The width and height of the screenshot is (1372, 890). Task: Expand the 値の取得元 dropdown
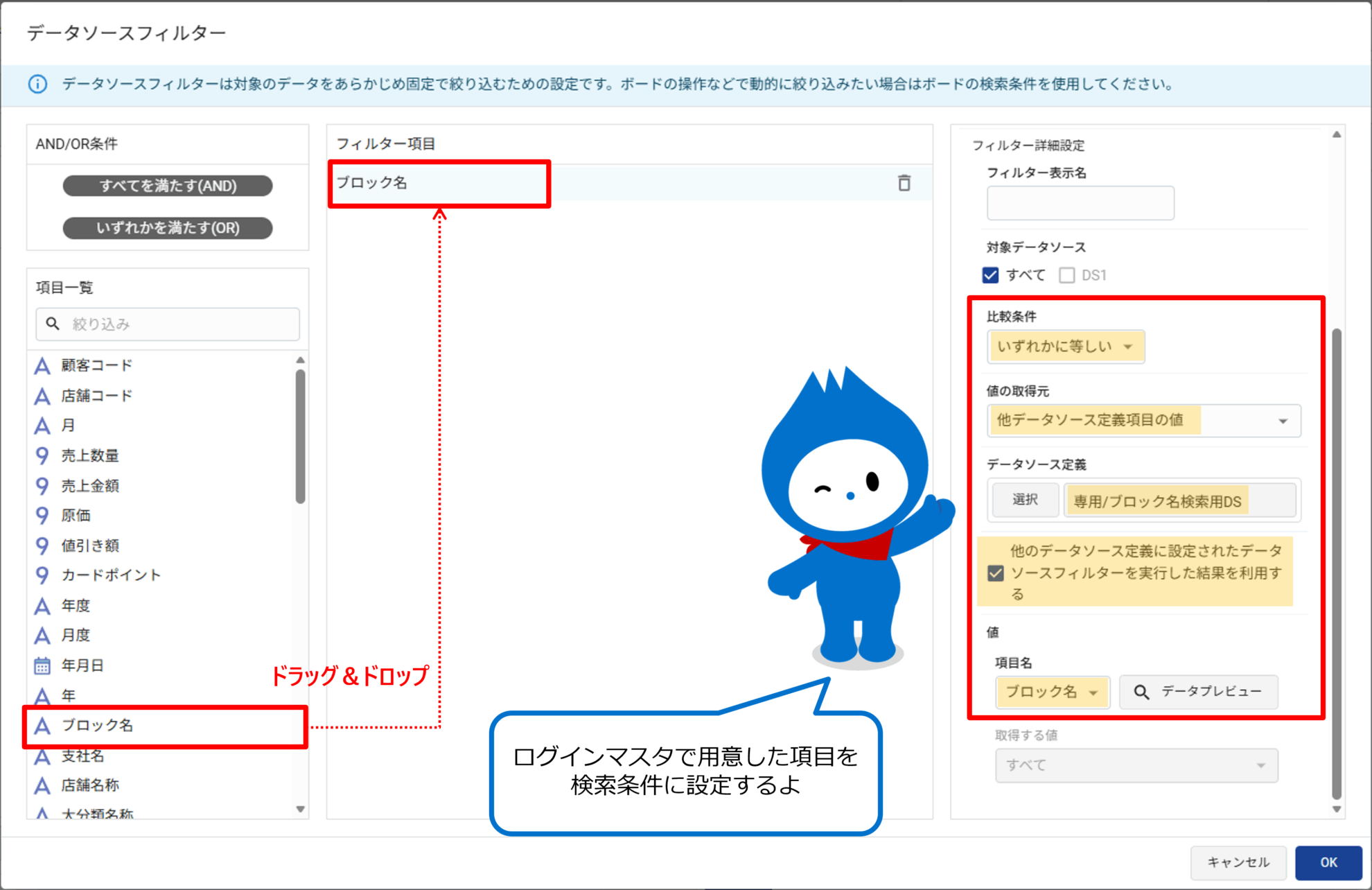tap(1143, 421)
